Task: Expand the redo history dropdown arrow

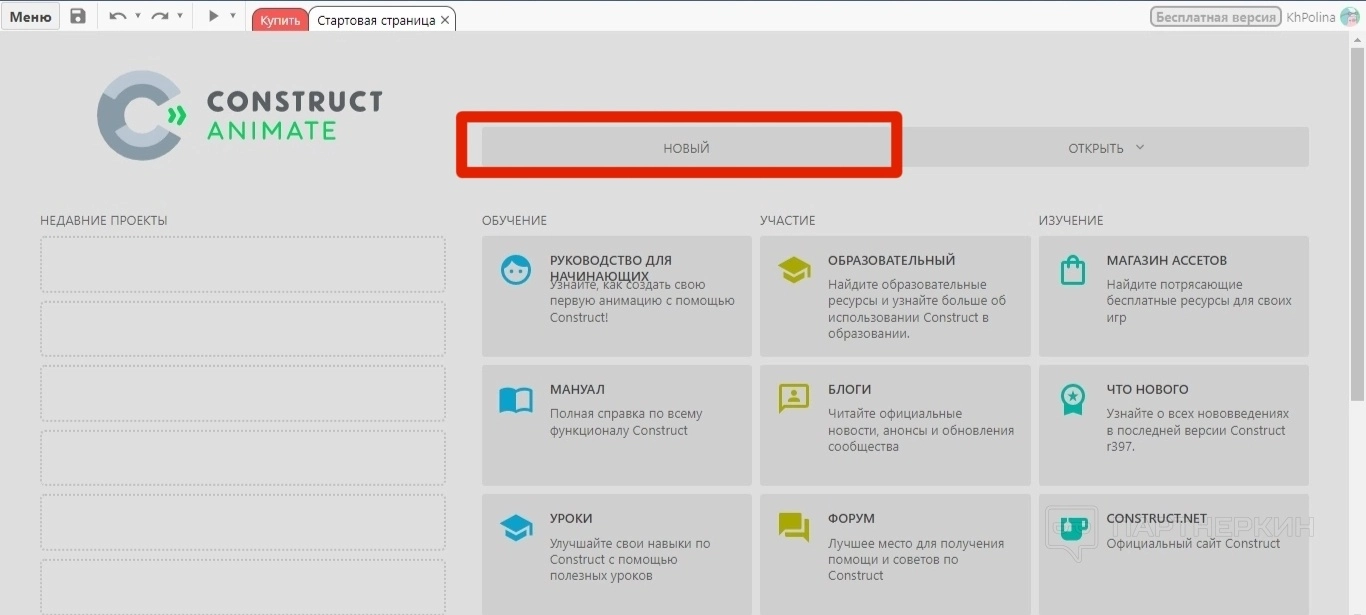Action: coord(180,16)
